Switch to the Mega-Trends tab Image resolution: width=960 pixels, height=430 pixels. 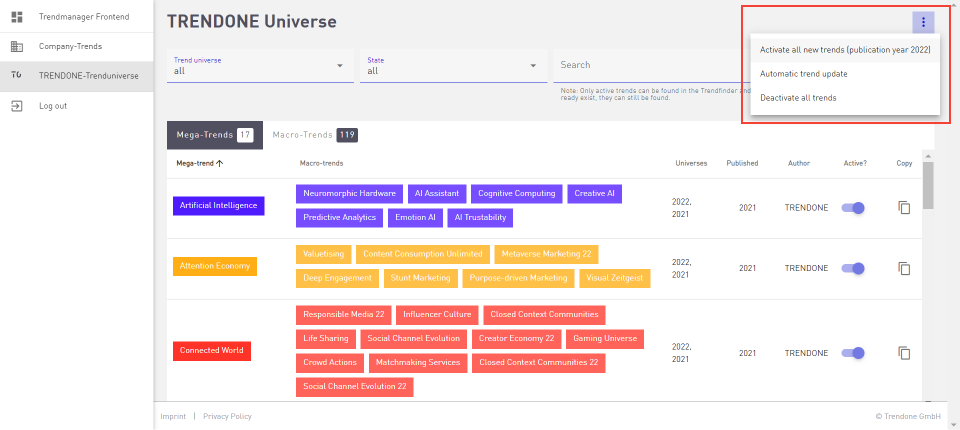[x=215, y=135]
